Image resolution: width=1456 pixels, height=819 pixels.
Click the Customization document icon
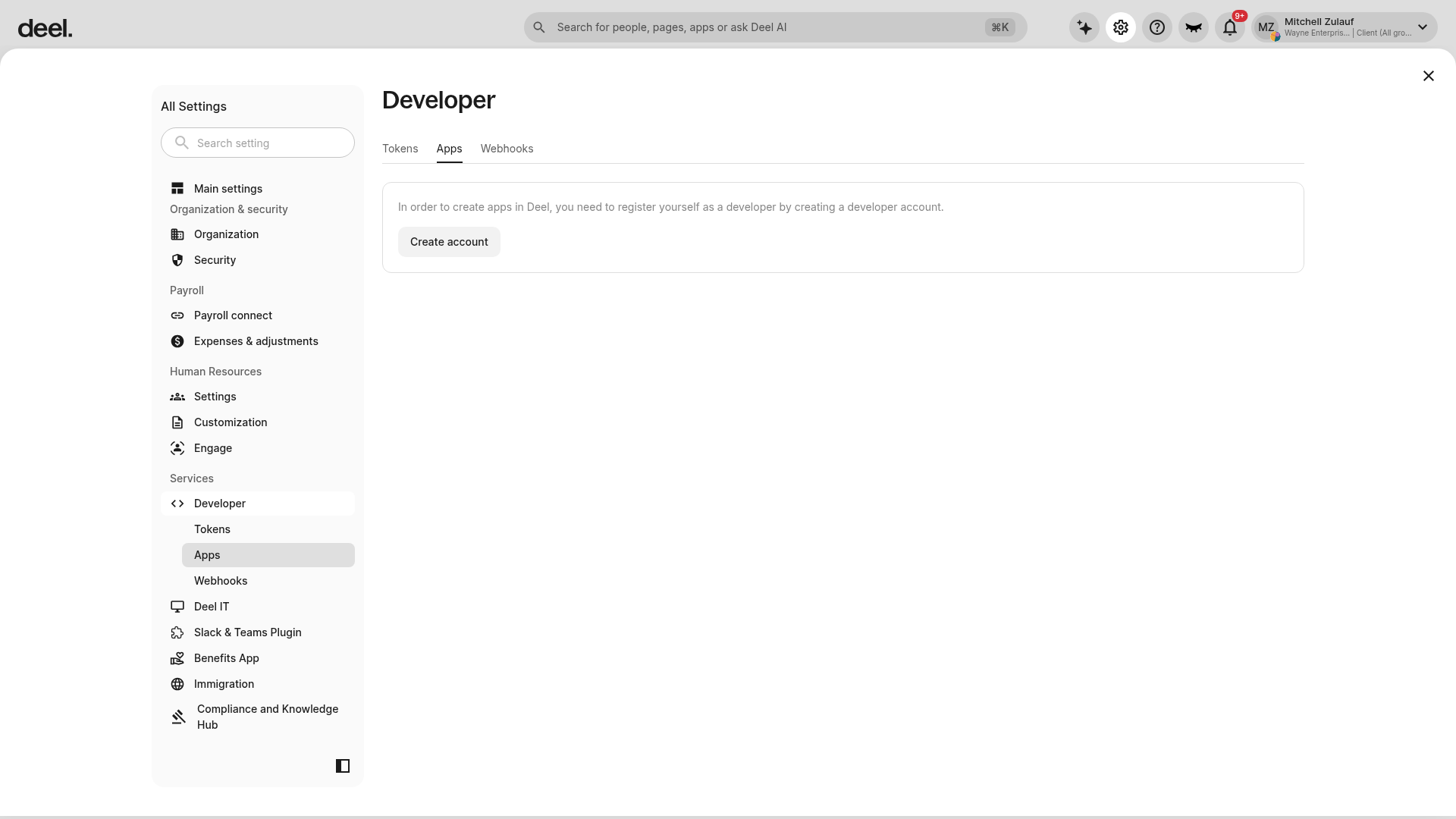tap(177, 422)
